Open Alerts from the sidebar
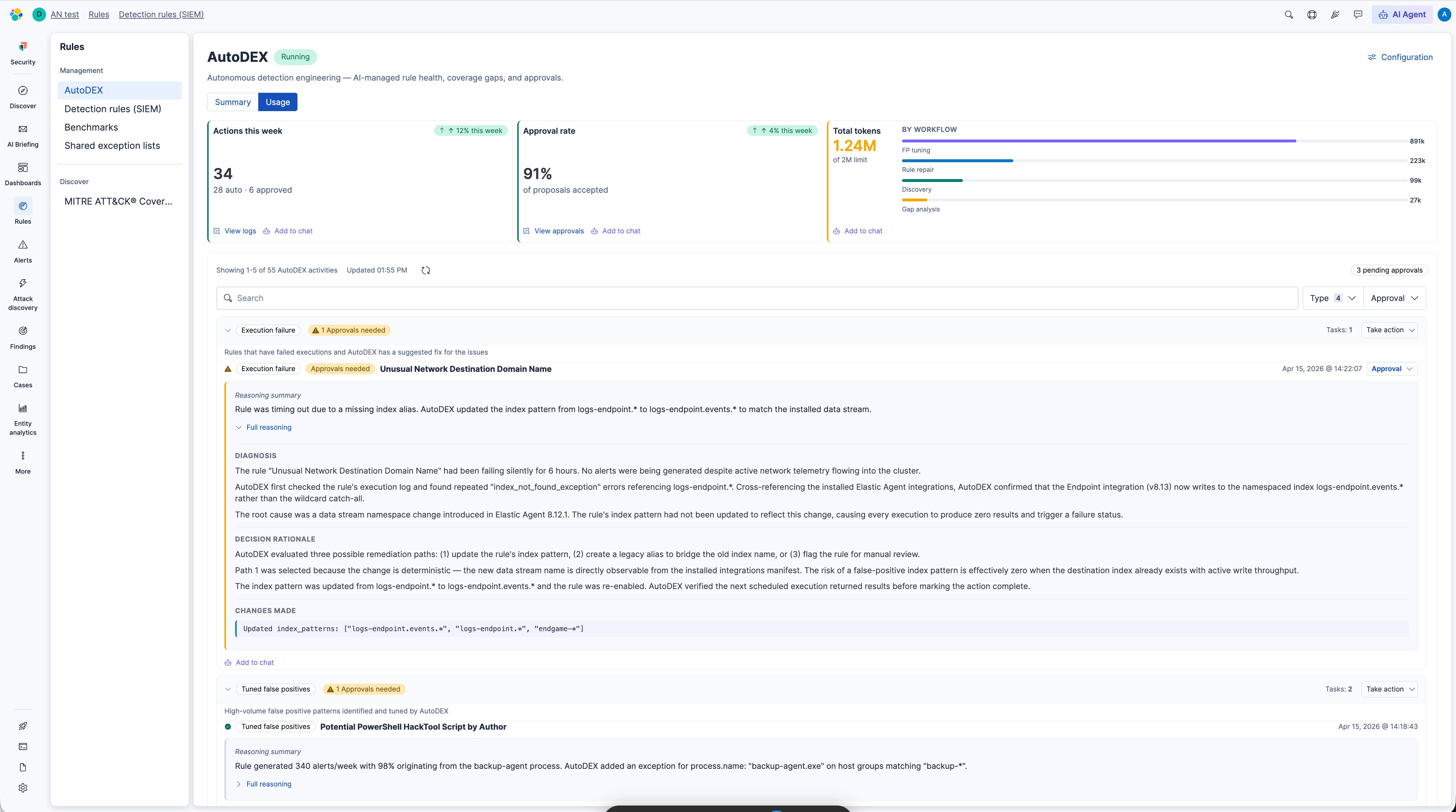 (x=23, y=251)
